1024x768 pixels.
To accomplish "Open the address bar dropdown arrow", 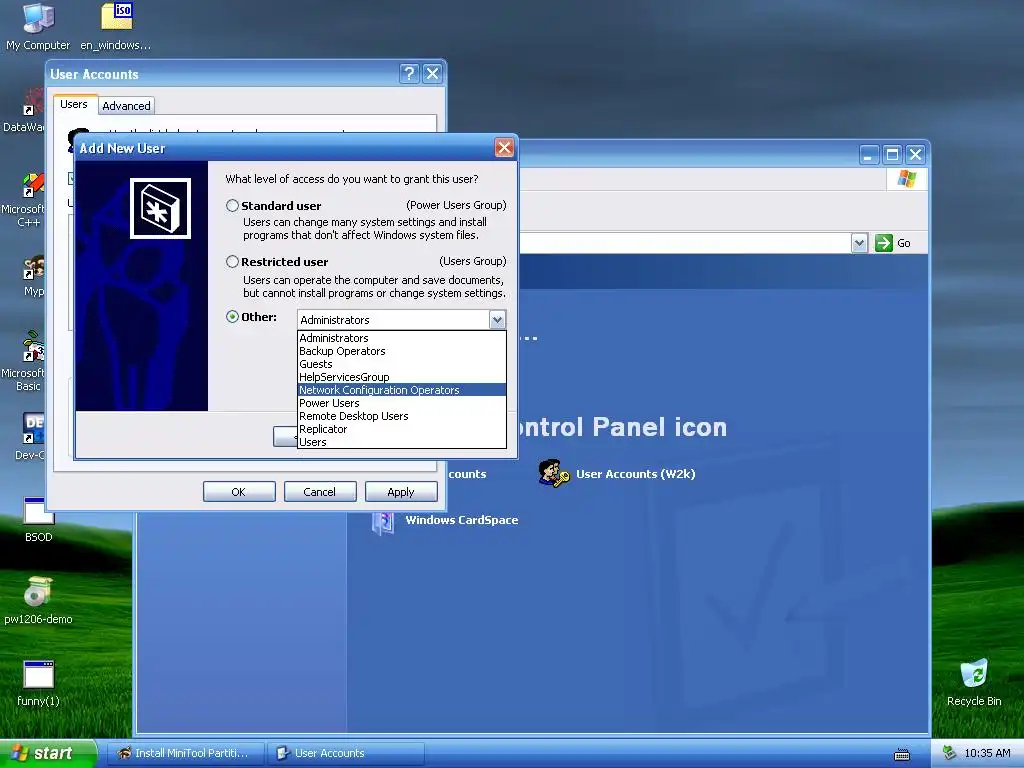I will coord(859,243).
